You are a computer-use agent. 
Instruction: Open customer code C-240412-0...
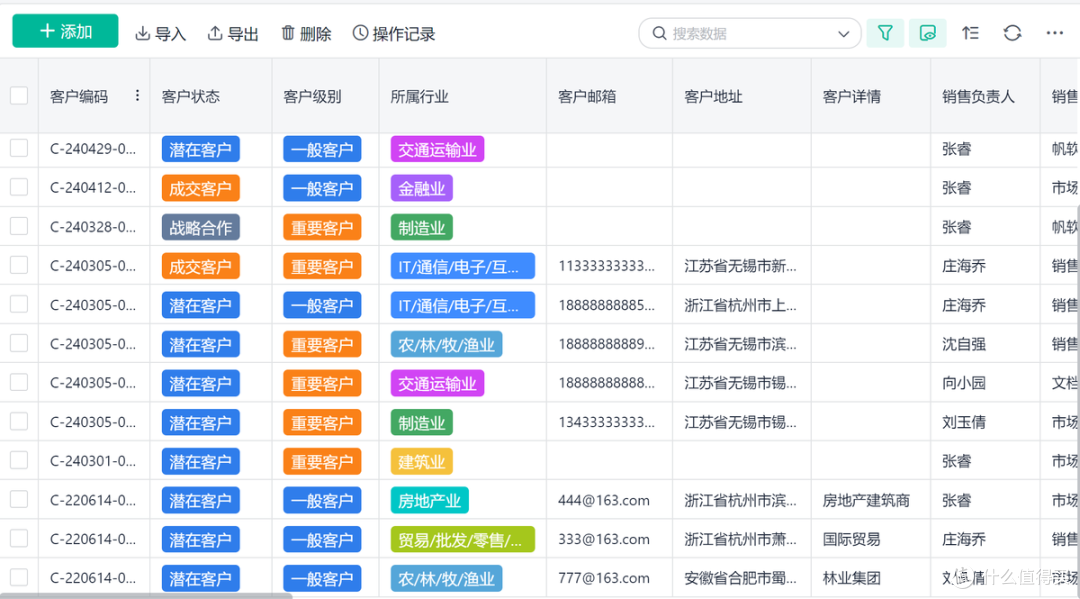[93, 188]
